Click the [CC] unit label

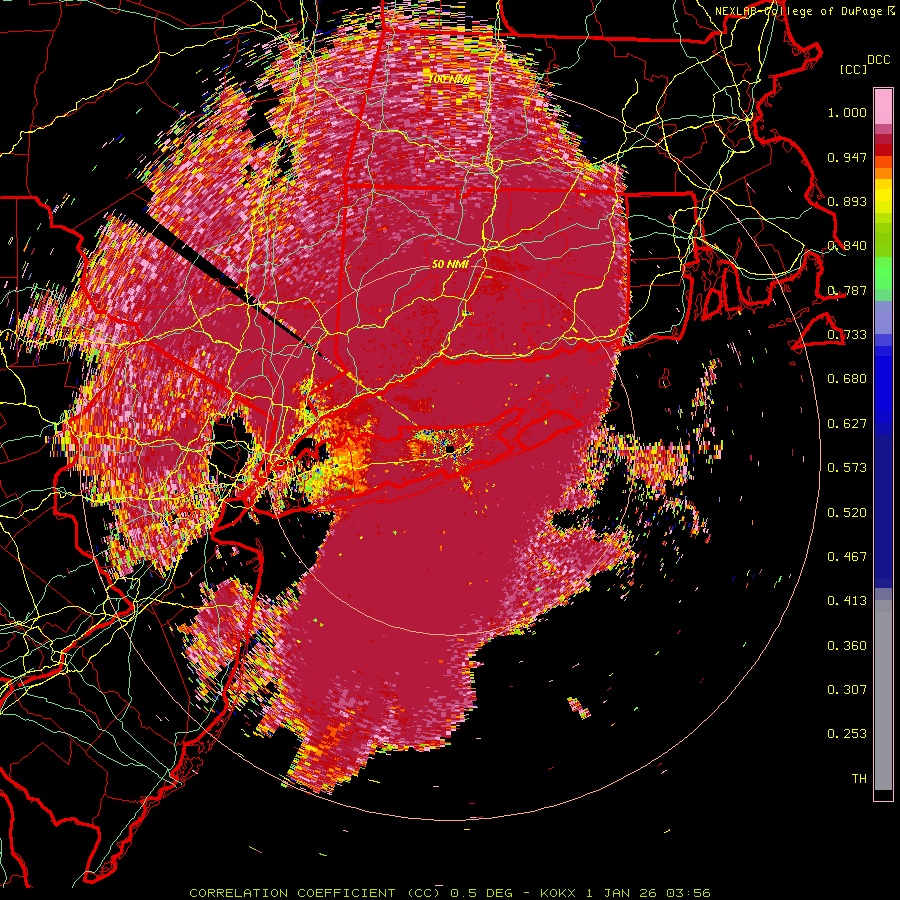(854, 69)
